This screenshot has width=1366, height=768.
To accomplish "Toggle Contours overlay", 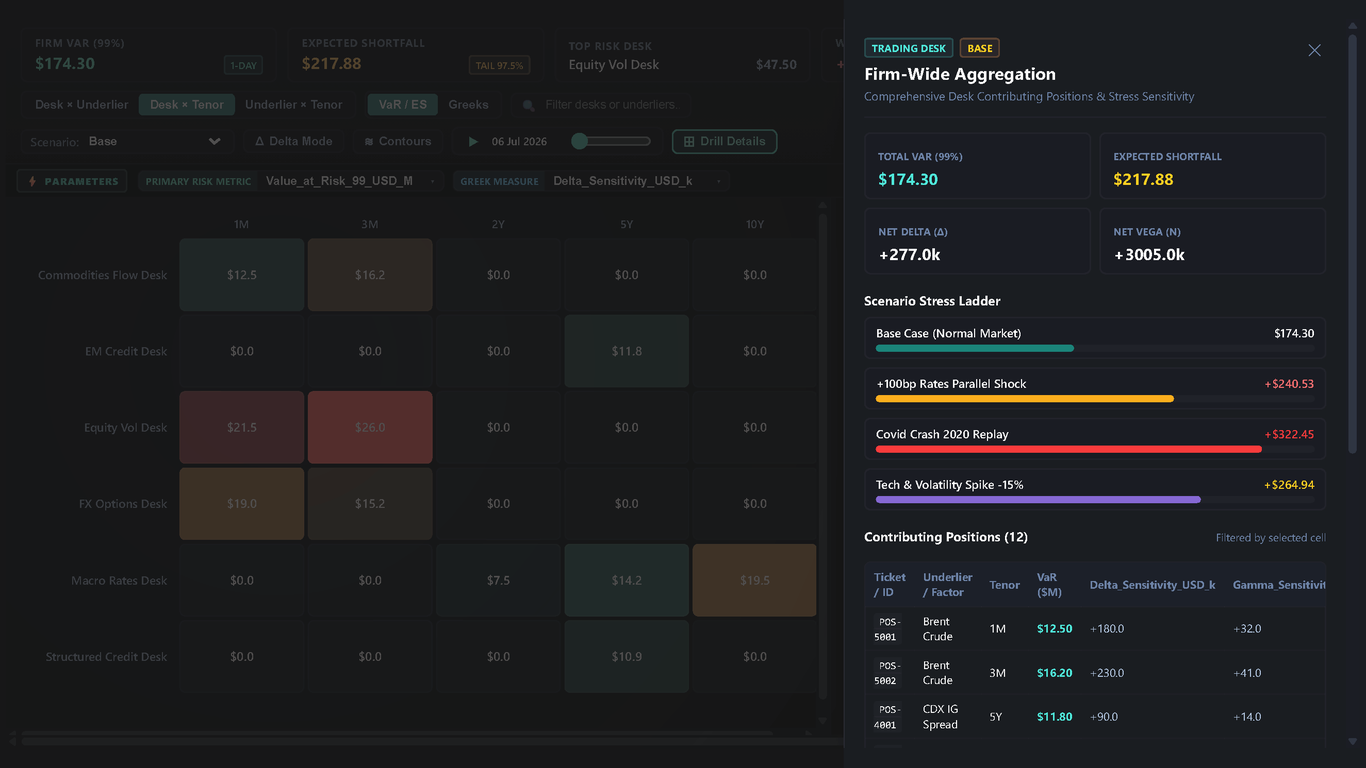I will (x=398, y=142).
